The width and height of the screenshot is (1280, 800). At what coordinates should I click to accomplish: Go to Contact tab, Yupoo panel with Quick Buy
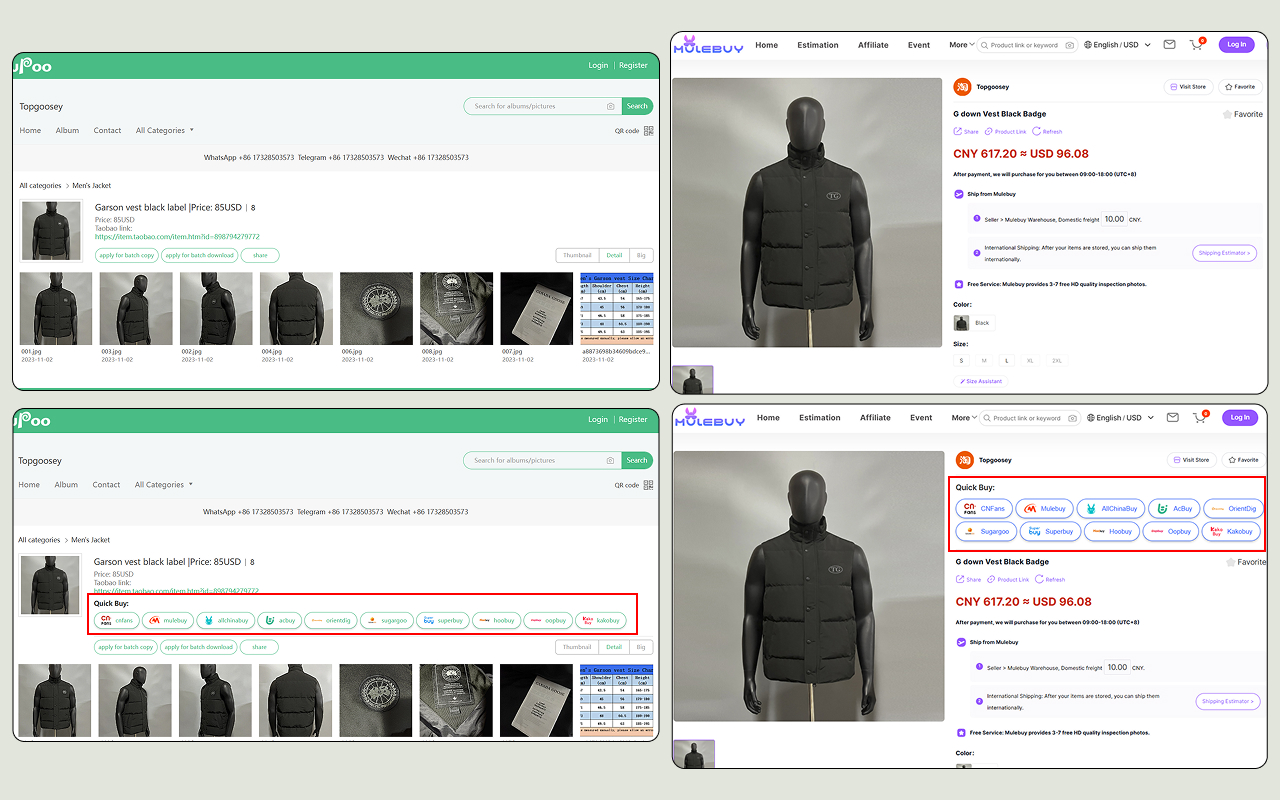coord(106,484)
